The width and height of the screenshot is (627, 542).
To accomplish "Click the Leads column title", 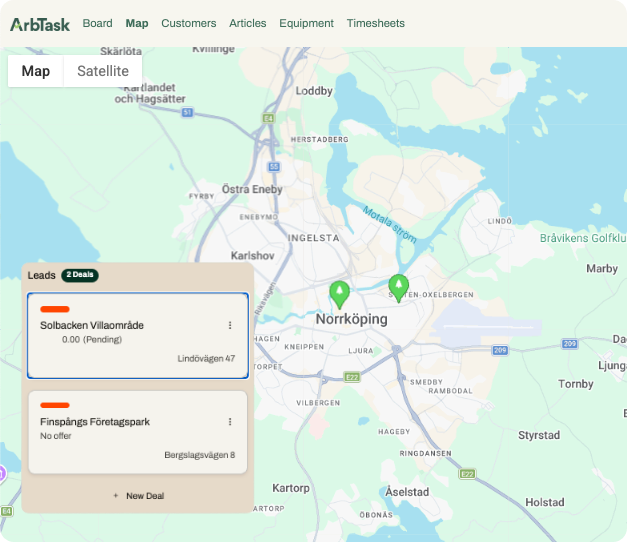I will [x=42, y=275].
